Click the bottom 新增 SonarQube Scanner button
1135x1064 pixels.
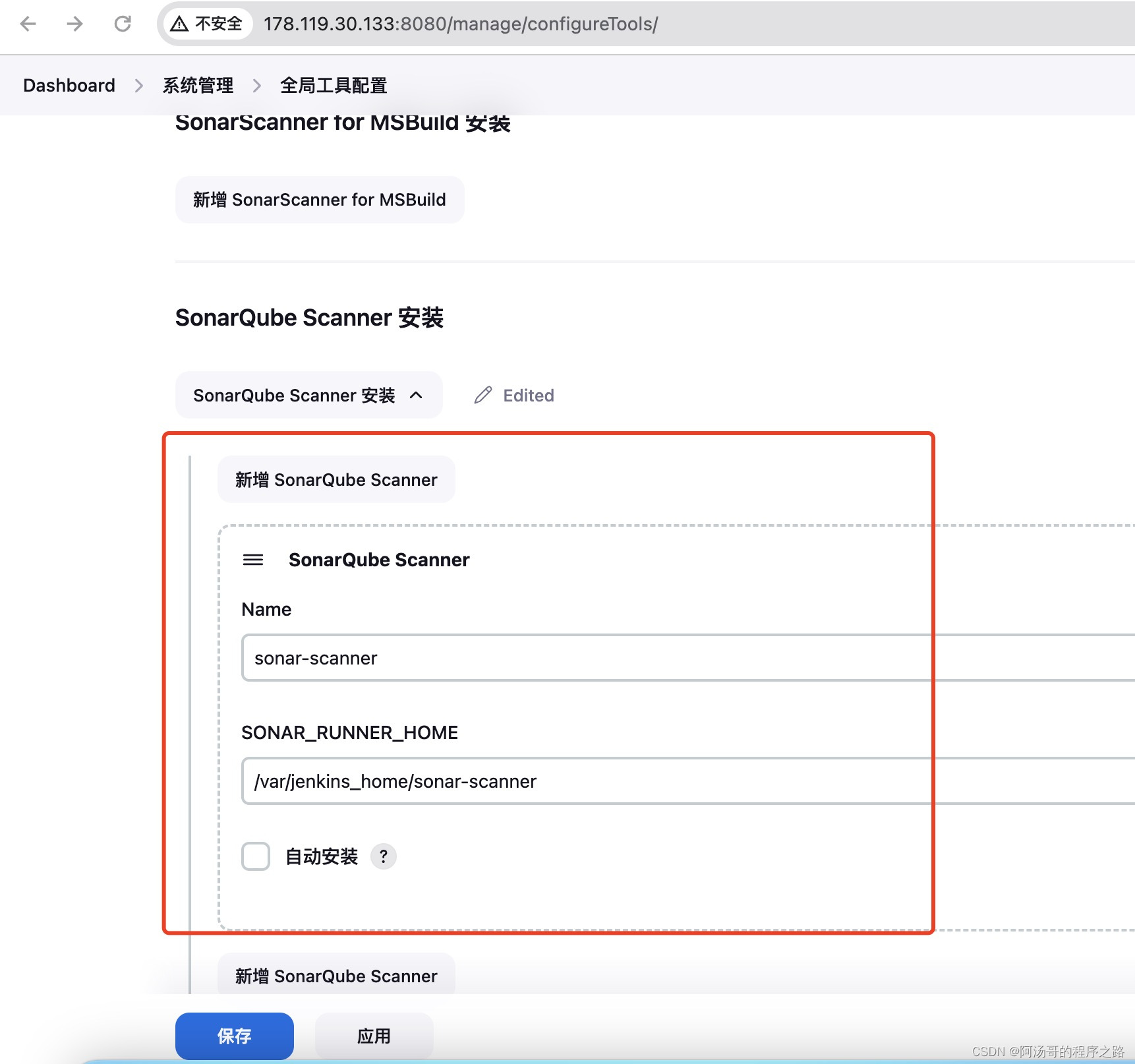click(336, 974)
